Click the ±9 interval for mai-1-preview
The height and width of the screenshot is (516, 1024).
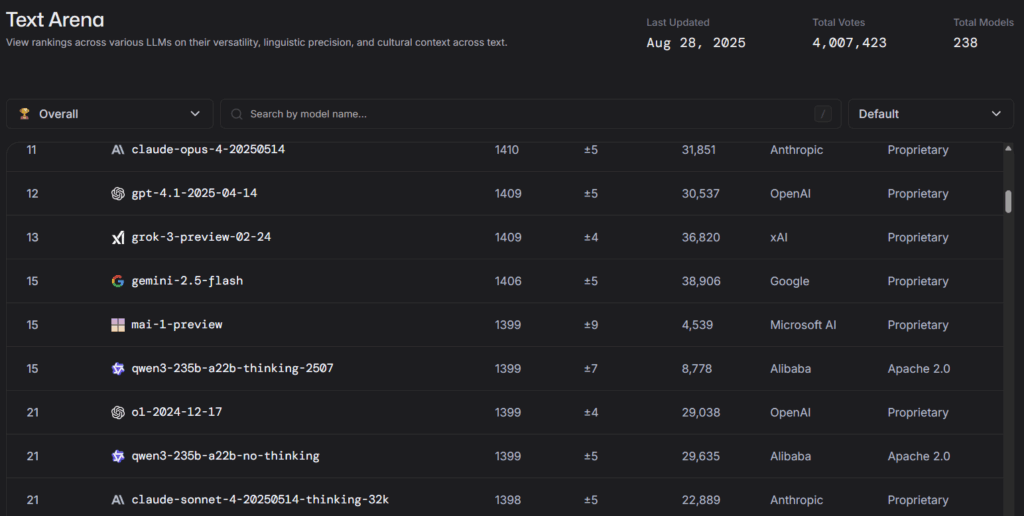point(591,325)
